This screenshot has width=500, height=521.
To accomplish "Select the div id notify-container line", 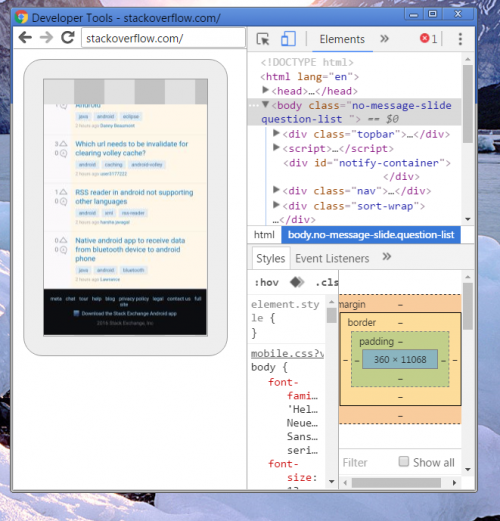I will click(367, 163).
